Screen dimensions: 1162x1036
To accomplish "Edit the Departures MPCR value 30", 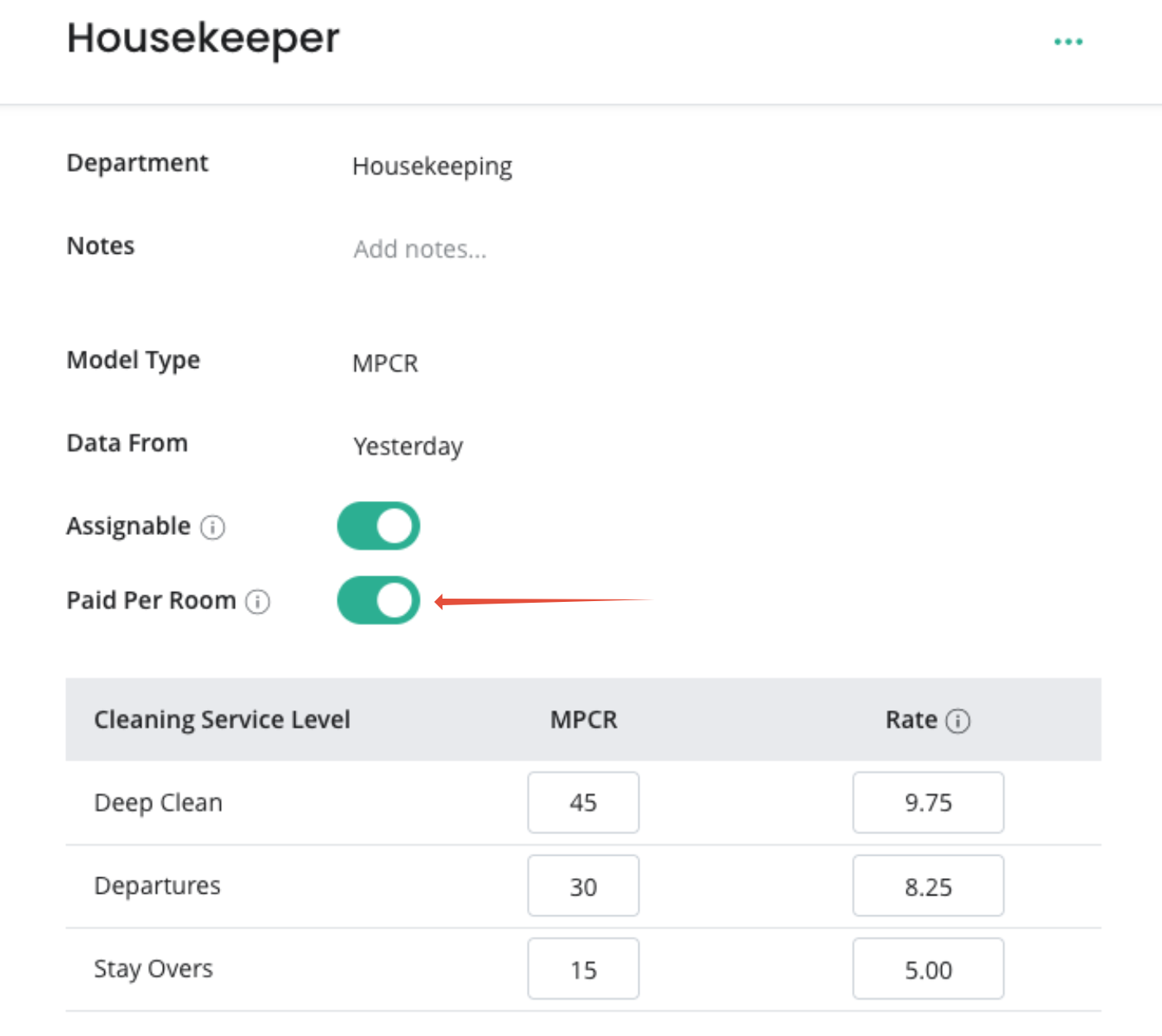I will pyautogui.click(x=583, y=886).
